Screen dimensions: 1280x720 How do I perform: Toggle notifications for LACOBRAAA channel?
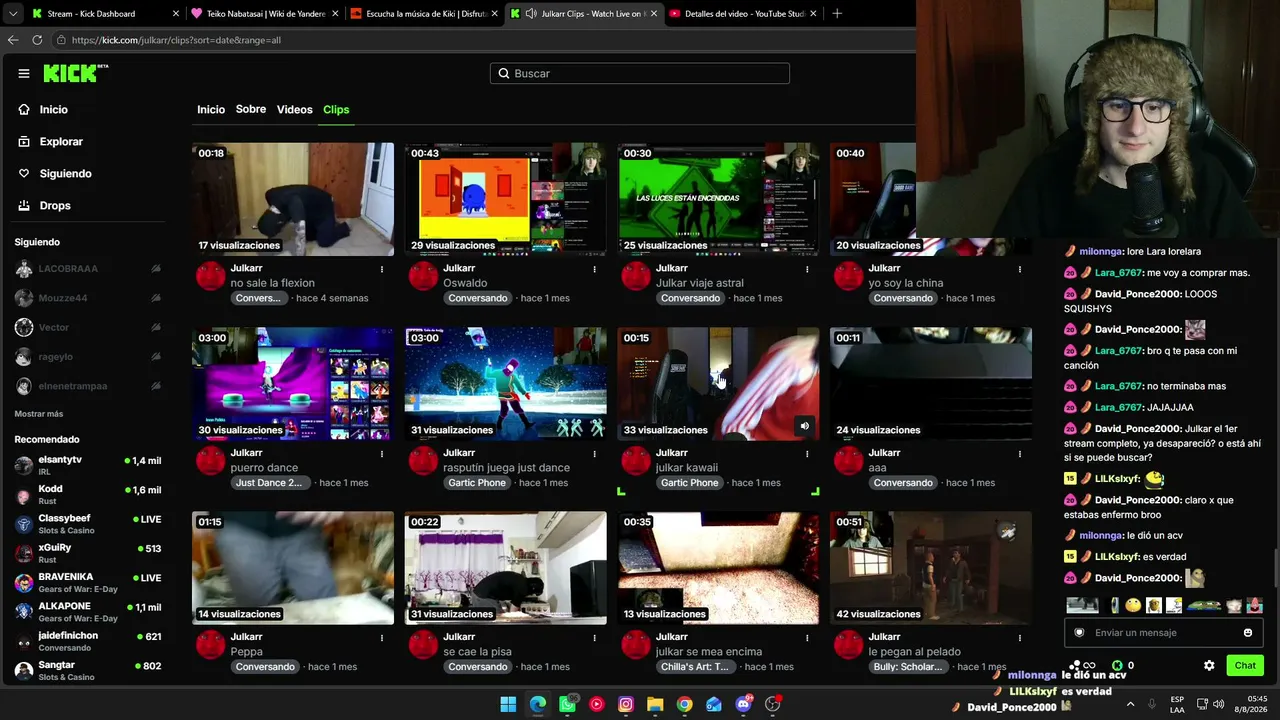coord(156,269)
